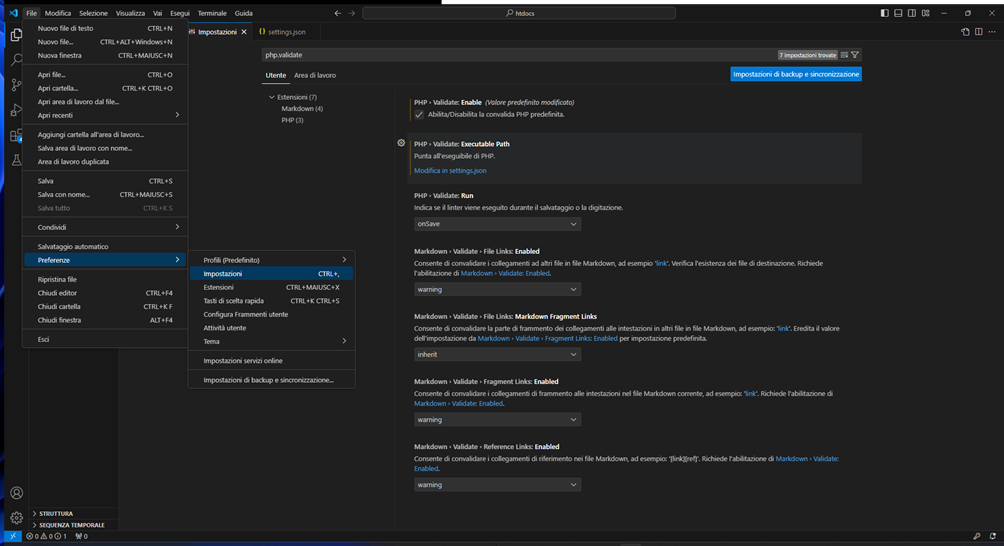The image size is (1004, 546).
Task: Choose Configura Frammenti utente
Action: (x=271, y=314)
